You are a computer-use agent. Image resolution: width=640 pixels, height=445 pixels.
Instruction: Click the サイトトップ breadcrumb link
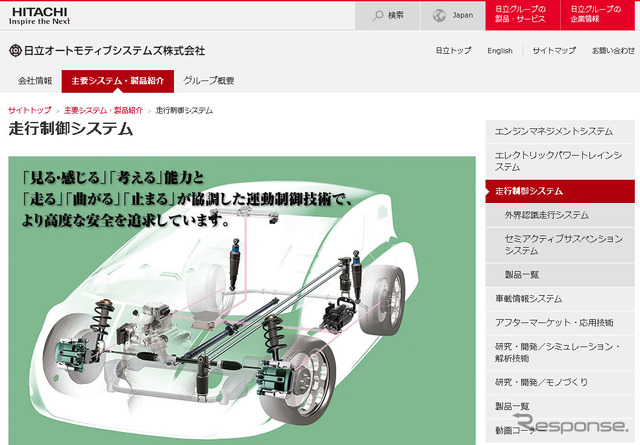(x=30, y=110)
